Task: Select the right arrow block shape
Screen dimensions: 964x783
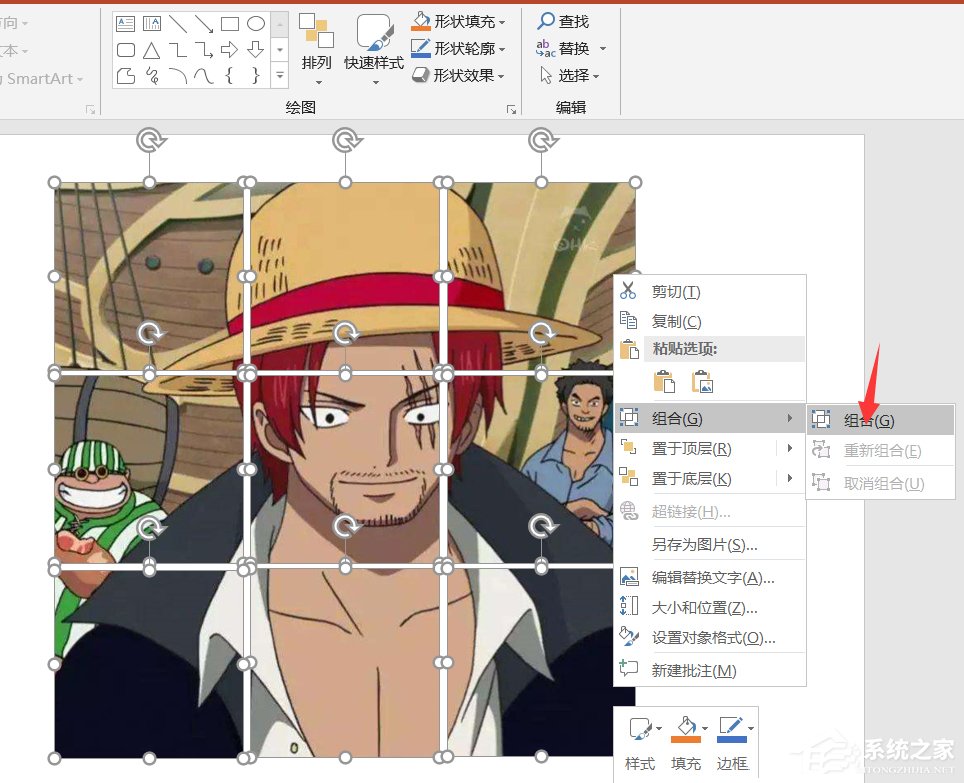Action: pyautogui.click(x=230, y=49)
